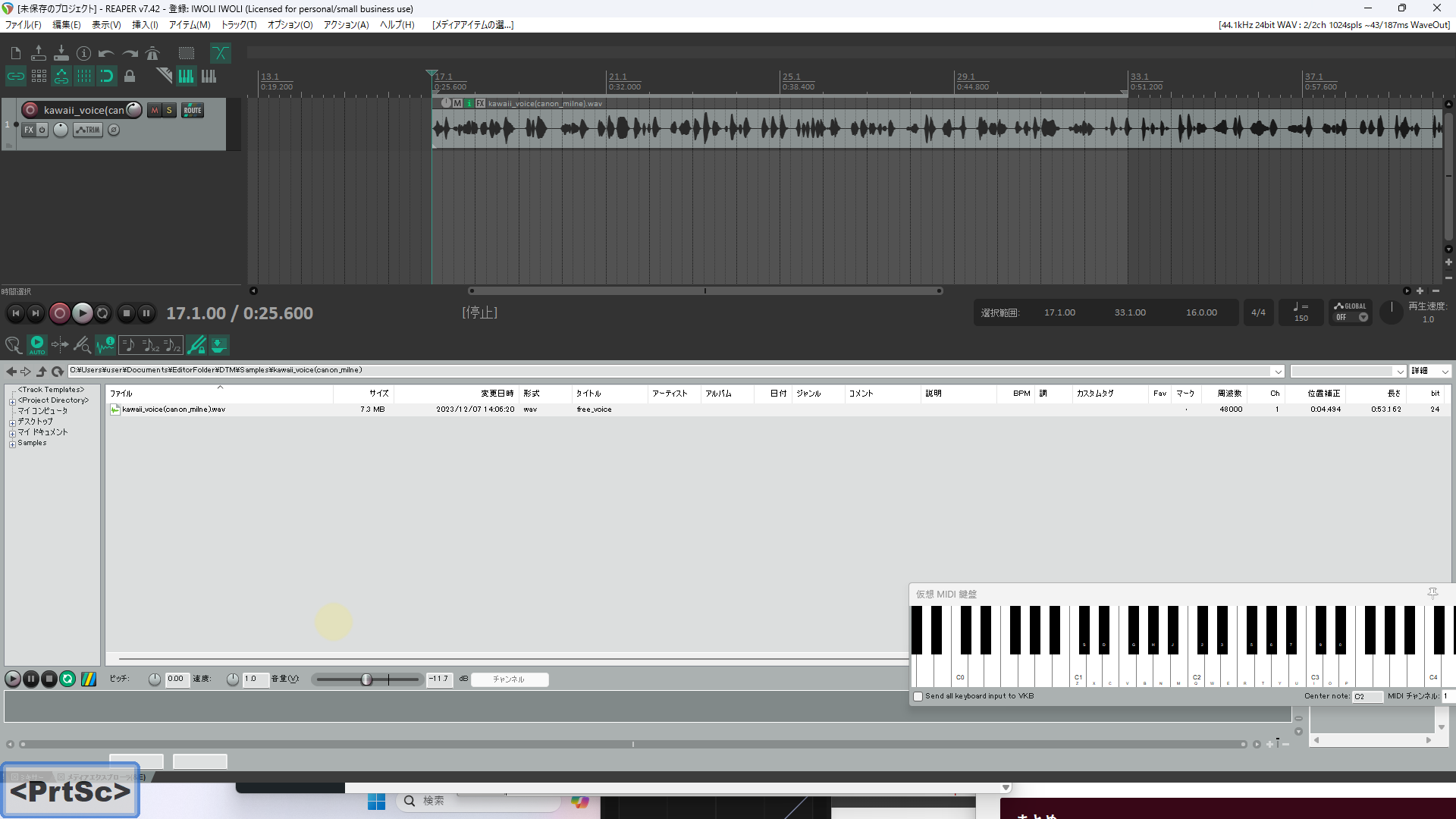Expand Samples tree node
Image resolution: width=1456 pixels, height=819 pixels.
pyautogui.click(x=12, y=444)
